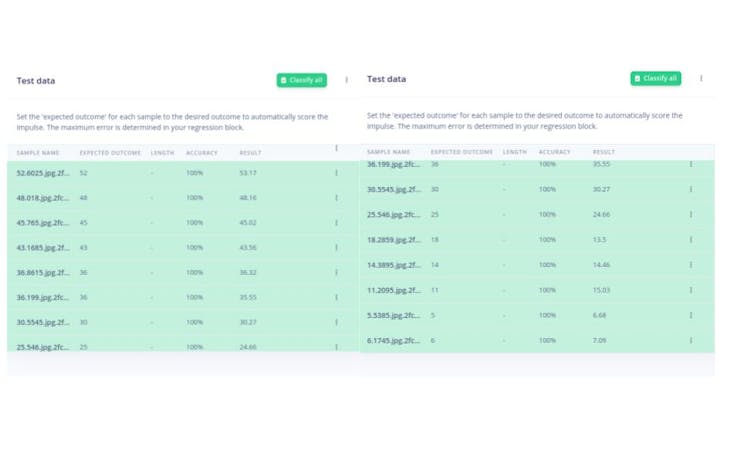The image size is (740, 463).
Task: Select 25.546.jpg.2fc... in the right panel
Action: 394,214
